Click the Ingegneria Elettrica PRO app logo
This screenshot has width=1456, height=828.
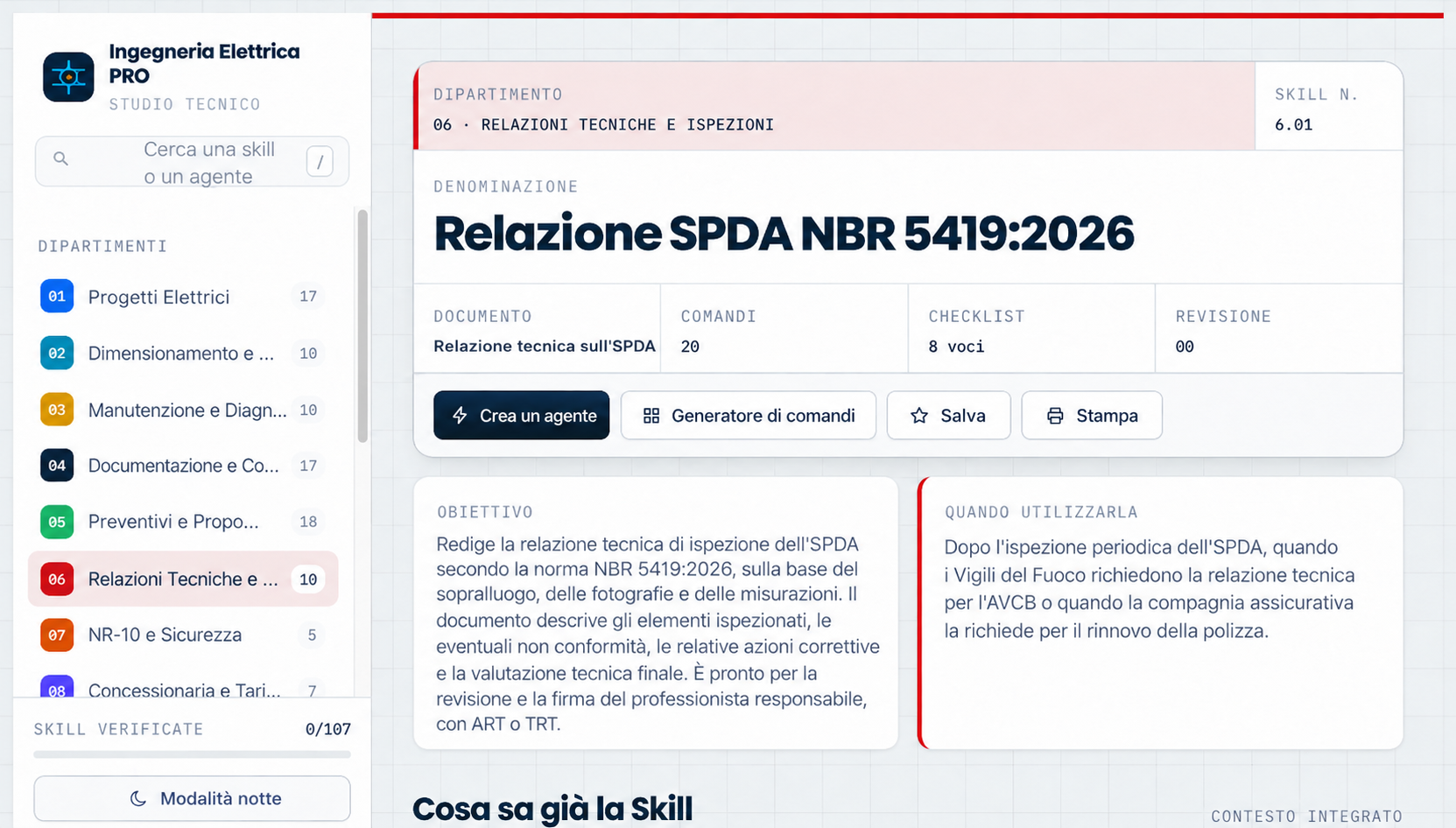pyautogui.click(x=68, y=77)
